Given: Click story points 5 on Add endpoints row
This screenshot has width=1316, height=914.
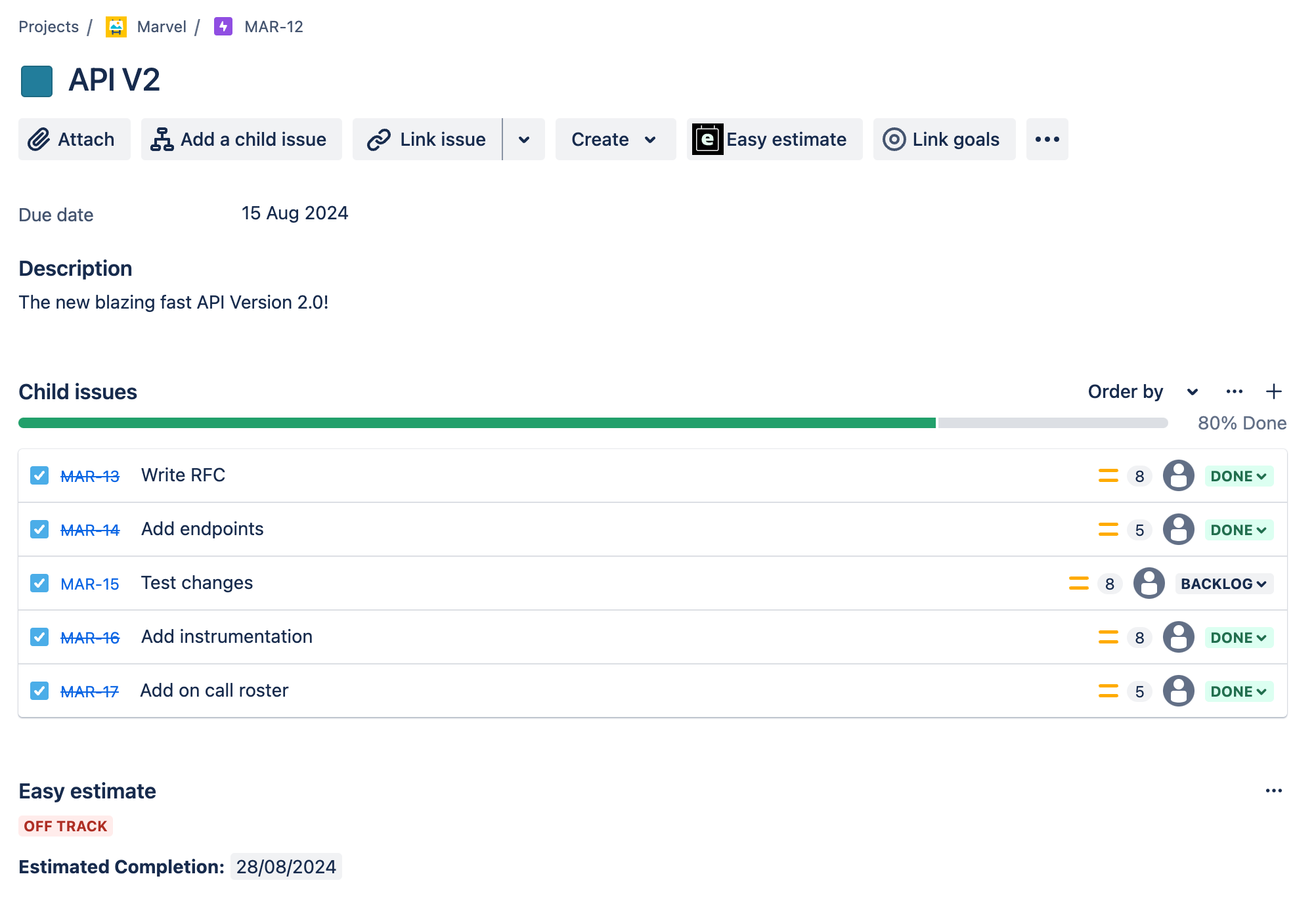Looking at the screenshot, I should [1140, 530].
